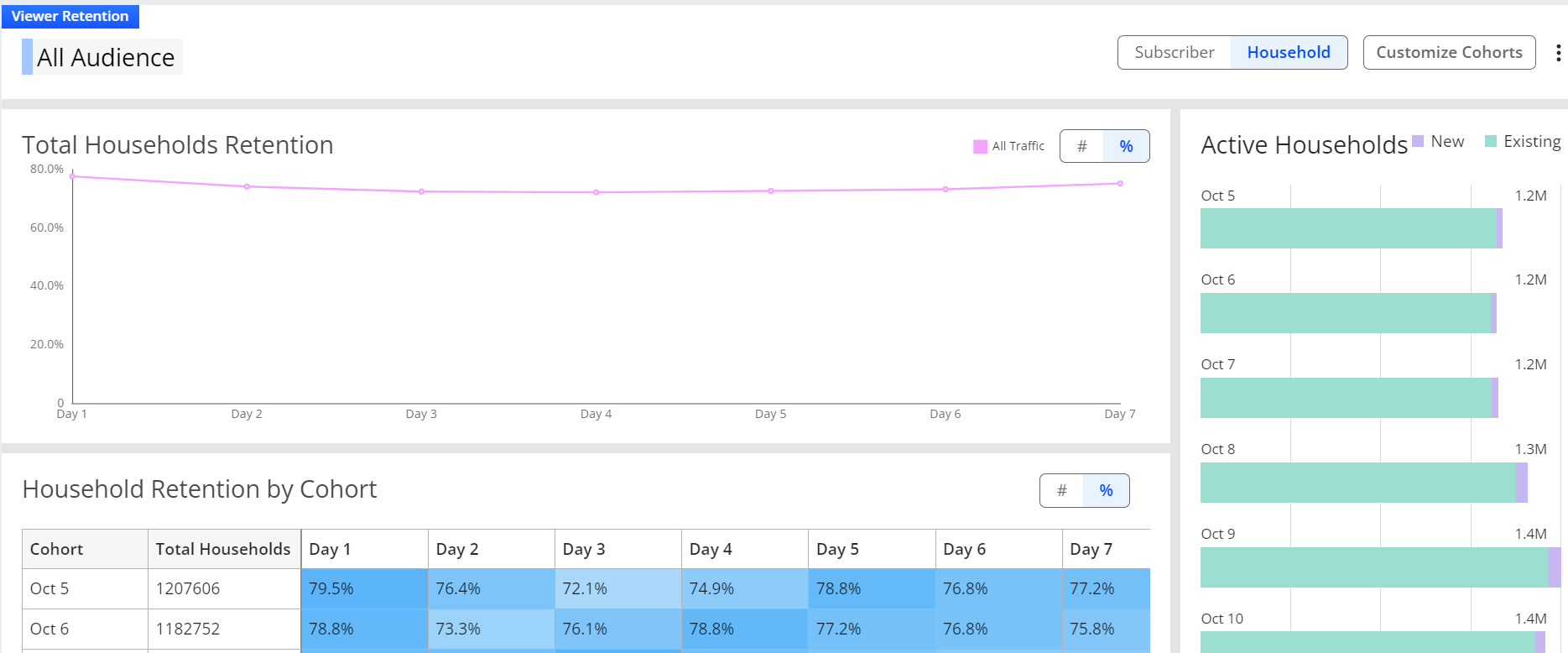This screenshot has height=653, width=1568.
Task: Toggle the Existing households legend marker
Action: point(1491,141)
